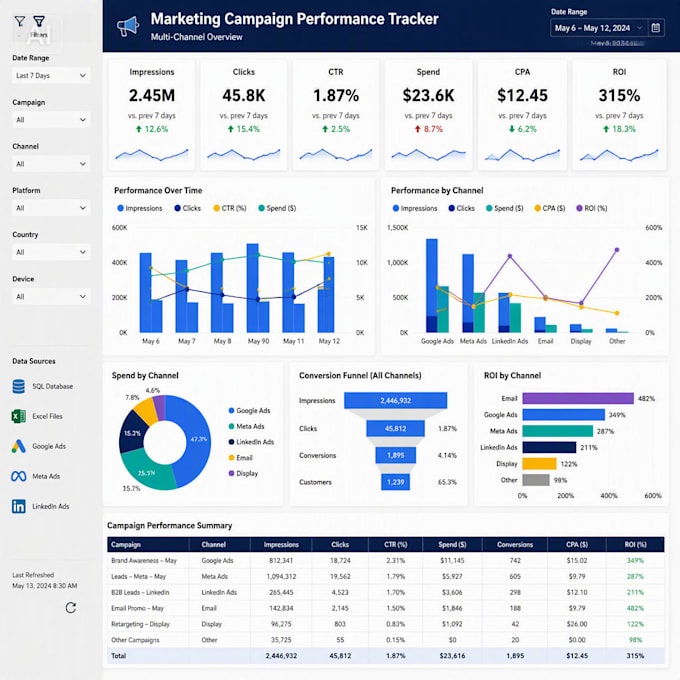Select the Excel Files data source icon
The image size is (680, 680).
19,416
